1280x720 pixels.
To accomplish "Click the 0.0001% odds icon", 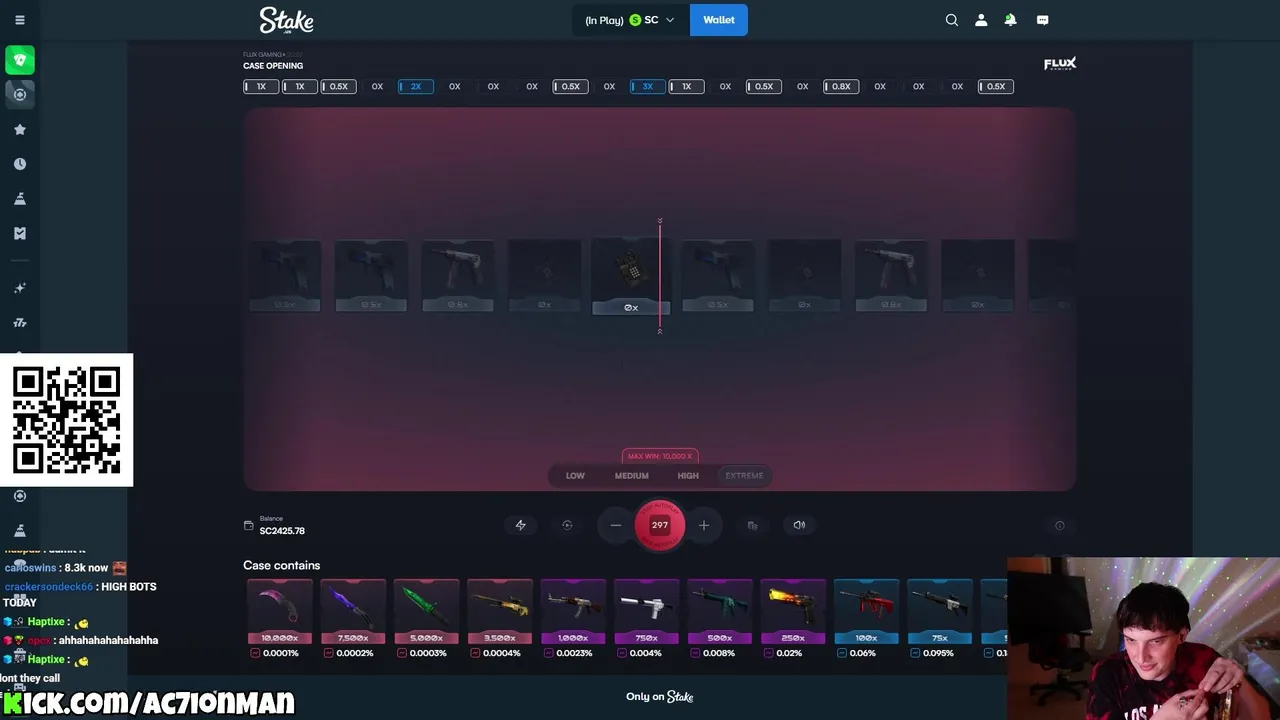I will 255,653.
